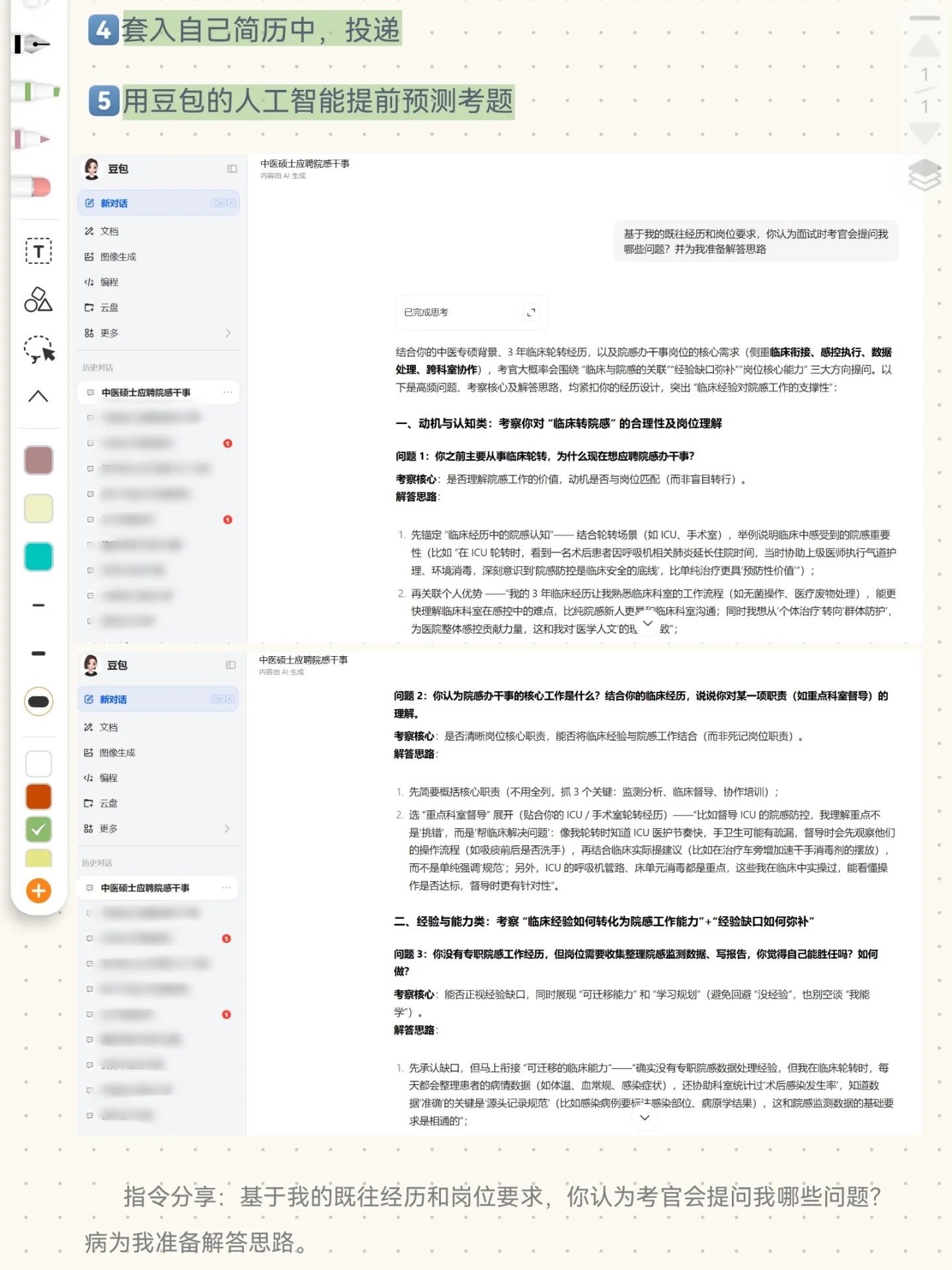
Task: Click the user prompt bubble 基于我的既往经历
Action: tap(756, 241)
